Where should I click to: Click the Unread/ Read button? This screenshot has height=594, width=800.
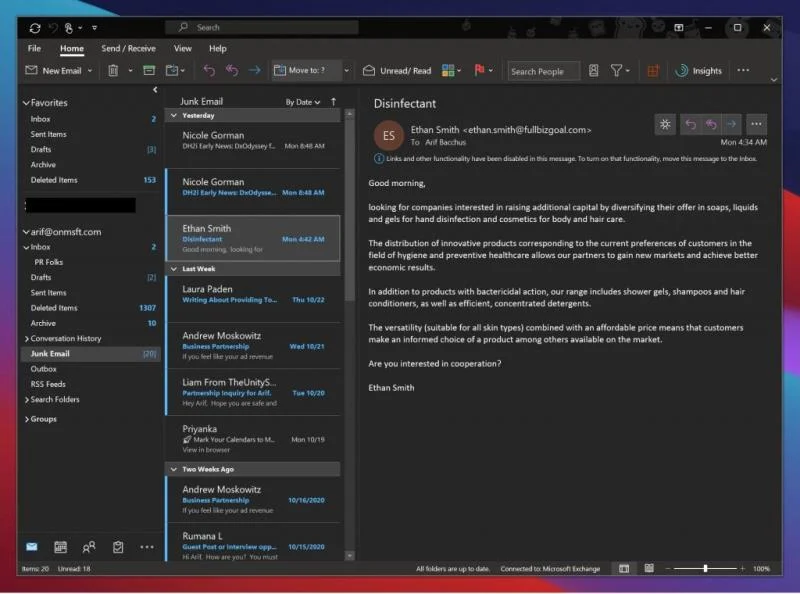tap(397, 70)
